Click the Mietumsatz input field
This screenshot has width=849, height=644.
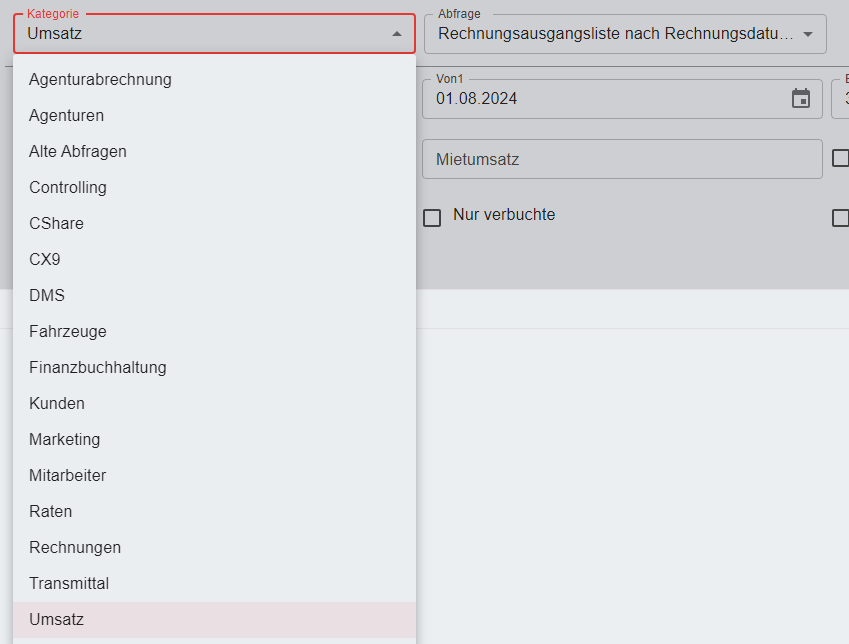(x=621, y=159)
